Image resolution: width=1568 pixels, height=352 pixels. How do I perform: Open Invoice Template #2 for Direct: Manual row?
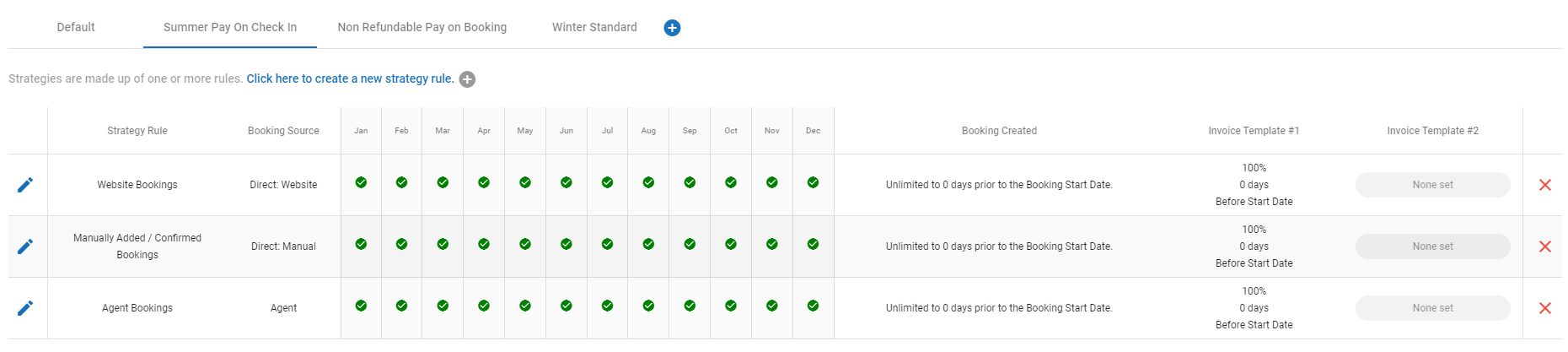[1432, 246]
